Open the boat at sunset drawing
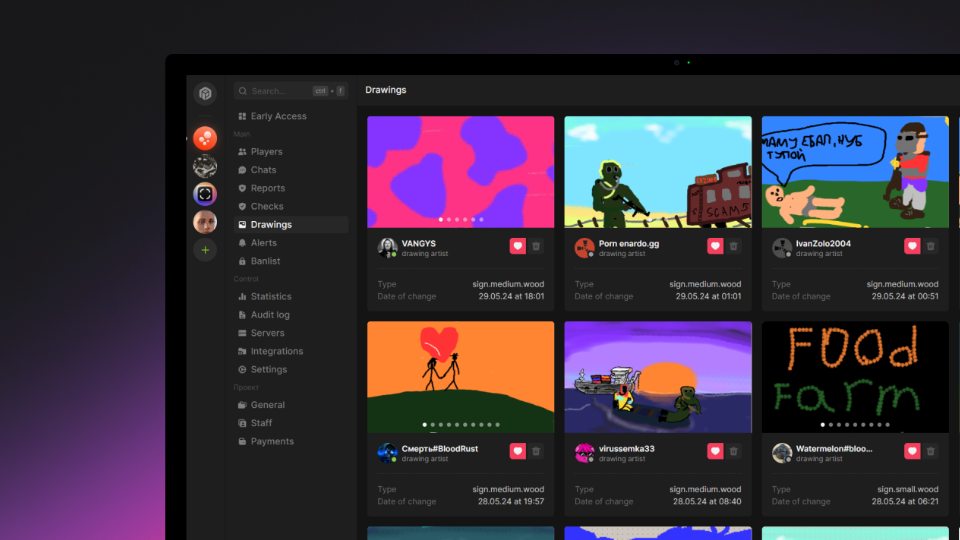Image resolution: width=960 pixels, height=540 pixels. [658, 377]
